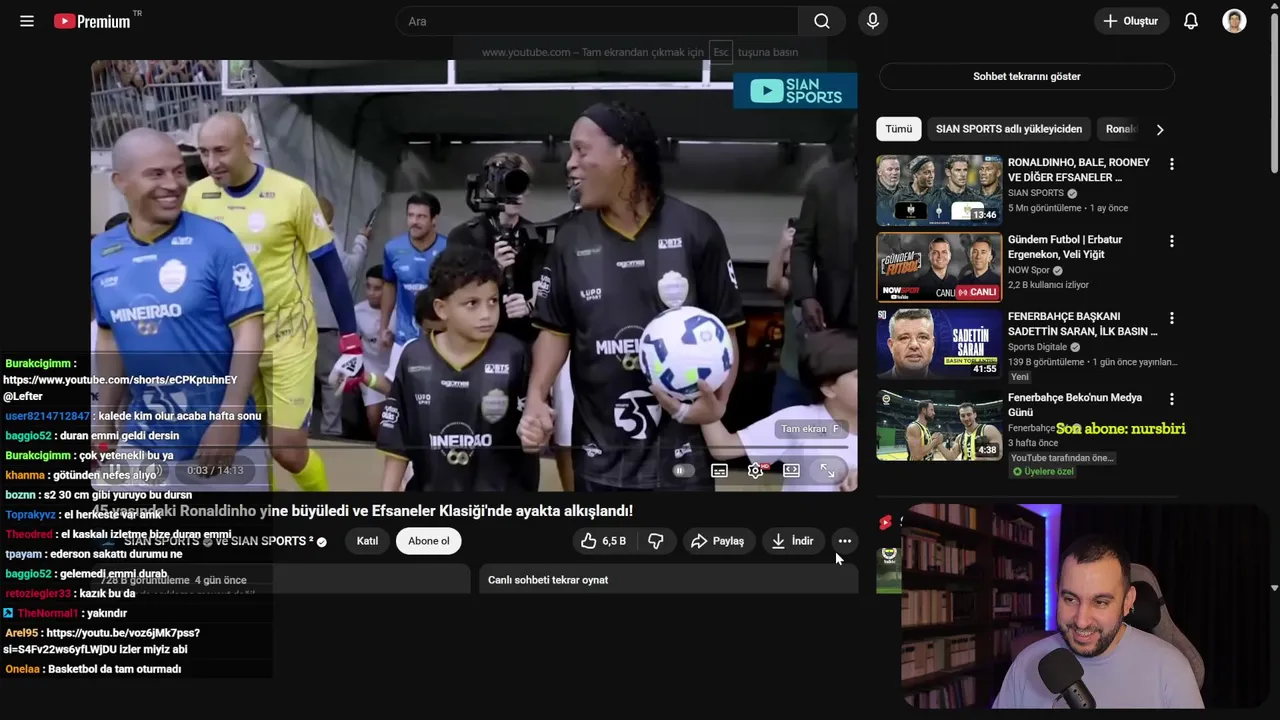This screenshot has width=1280, height=720.
Task: Click Sohbet tekrarını göster button
Action: pyautogui.click(x=1026, y=76)
